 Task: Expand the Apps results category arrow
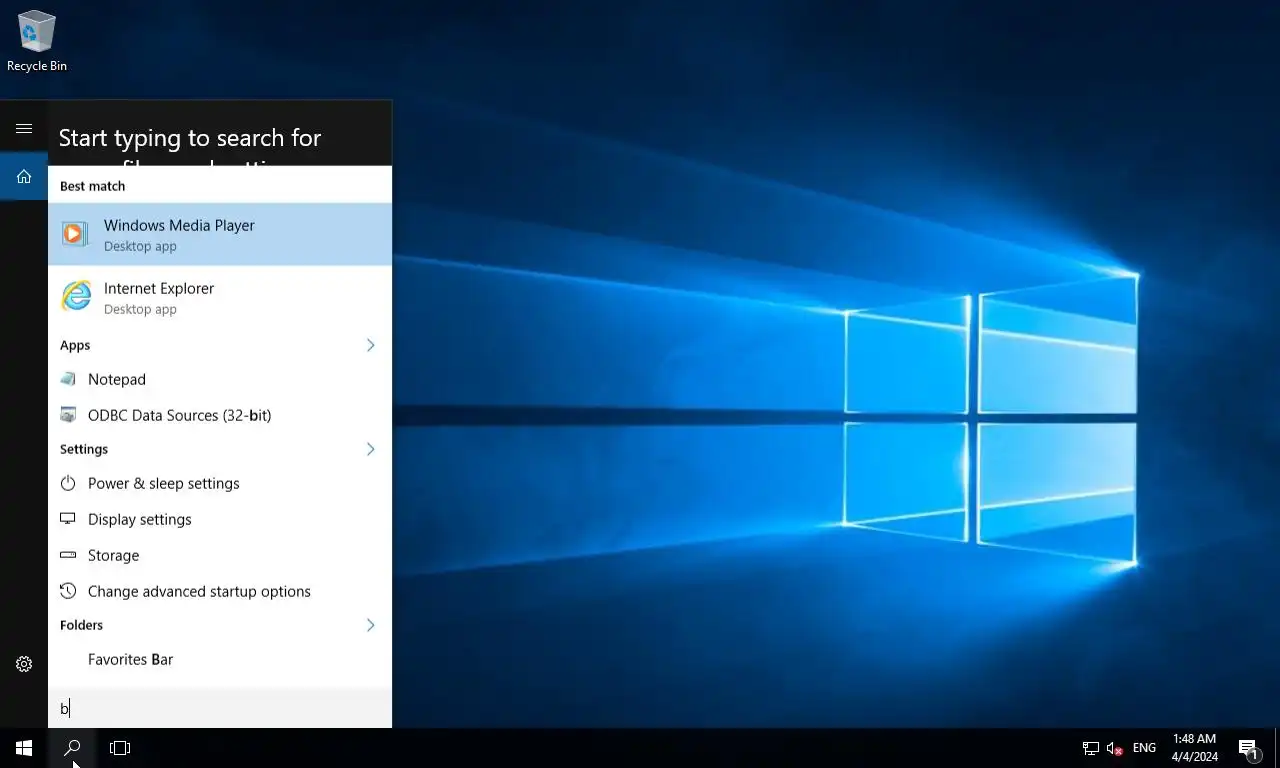pyautogui.click(x=370, y=345)
